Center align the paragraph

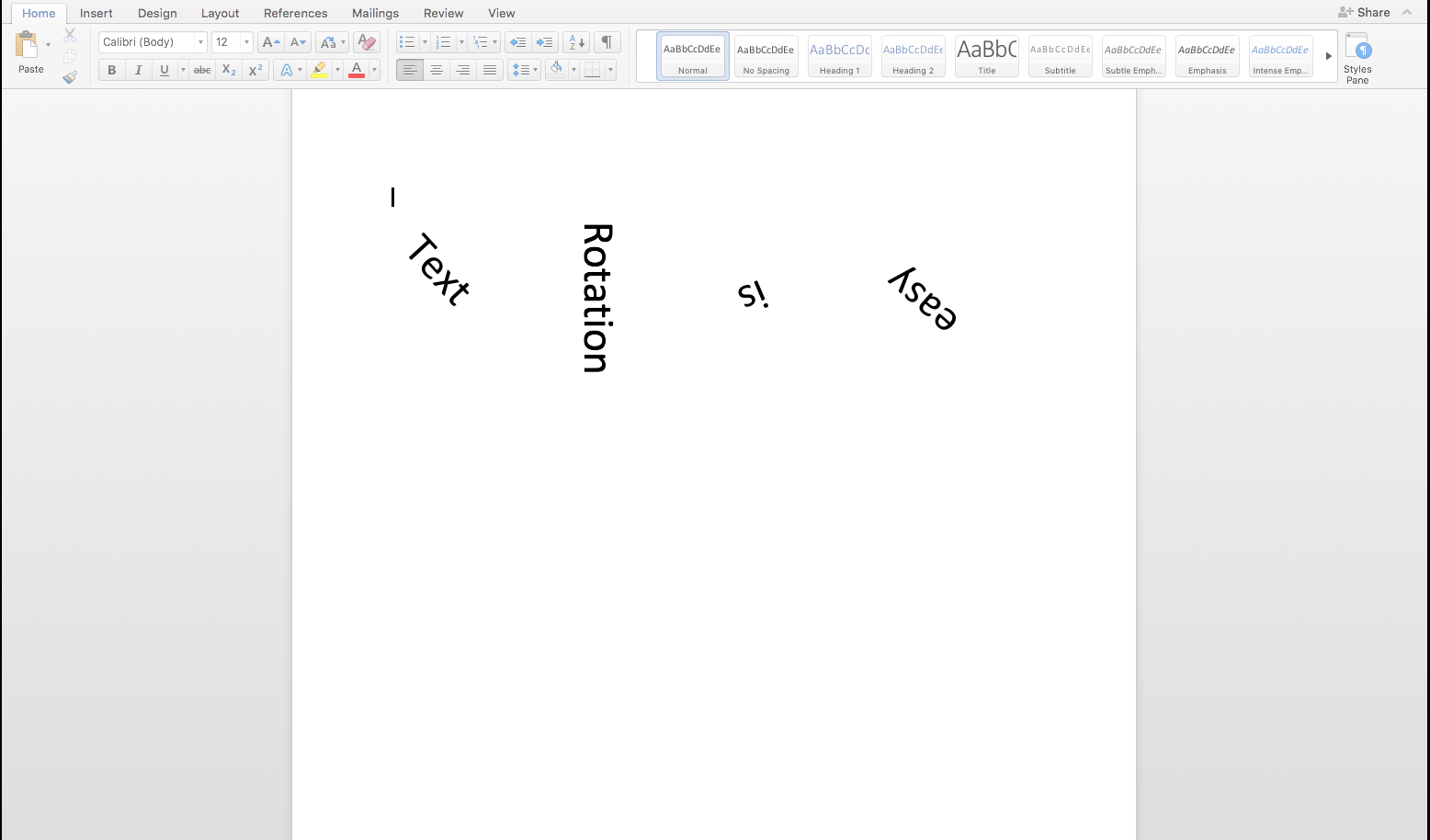(437, 69)
